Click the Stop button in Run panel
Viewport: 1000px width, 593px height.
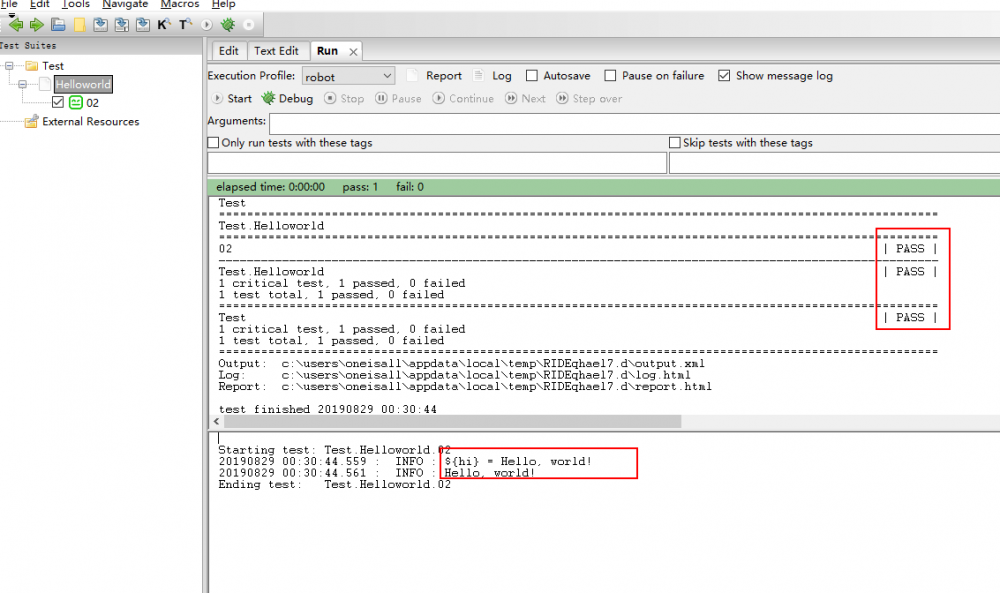point(344,98)
